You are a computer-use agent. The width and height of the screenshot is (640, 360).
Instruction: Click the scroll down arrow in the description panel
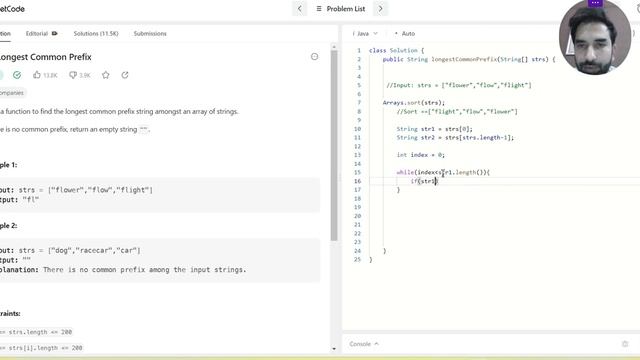pos(334,349)
